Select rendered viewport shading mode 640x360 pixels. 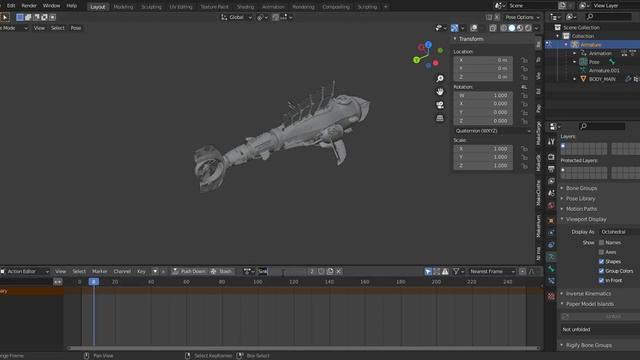click(528, 28)
